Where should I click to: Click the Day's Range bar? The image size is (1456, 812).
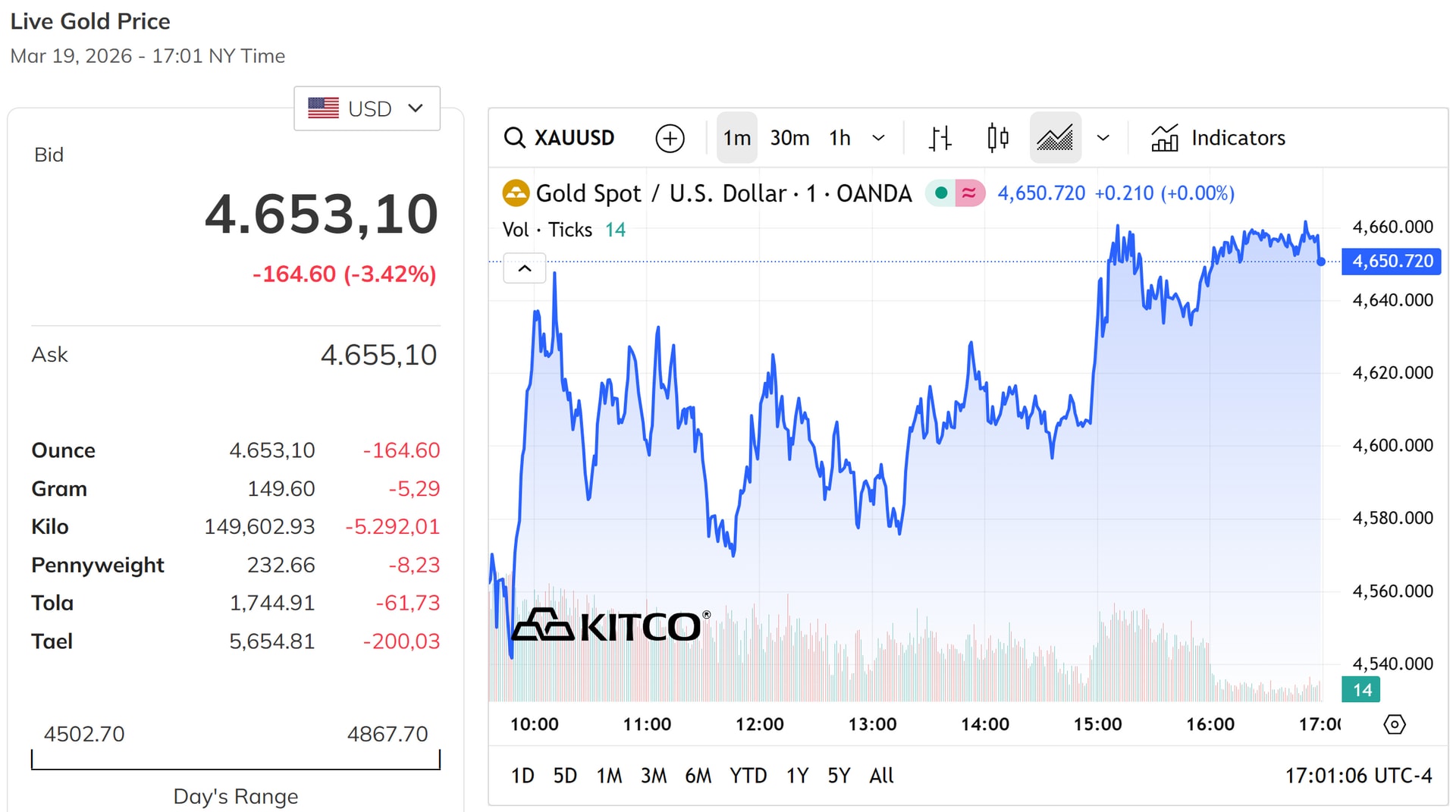(x=236, y=760)
